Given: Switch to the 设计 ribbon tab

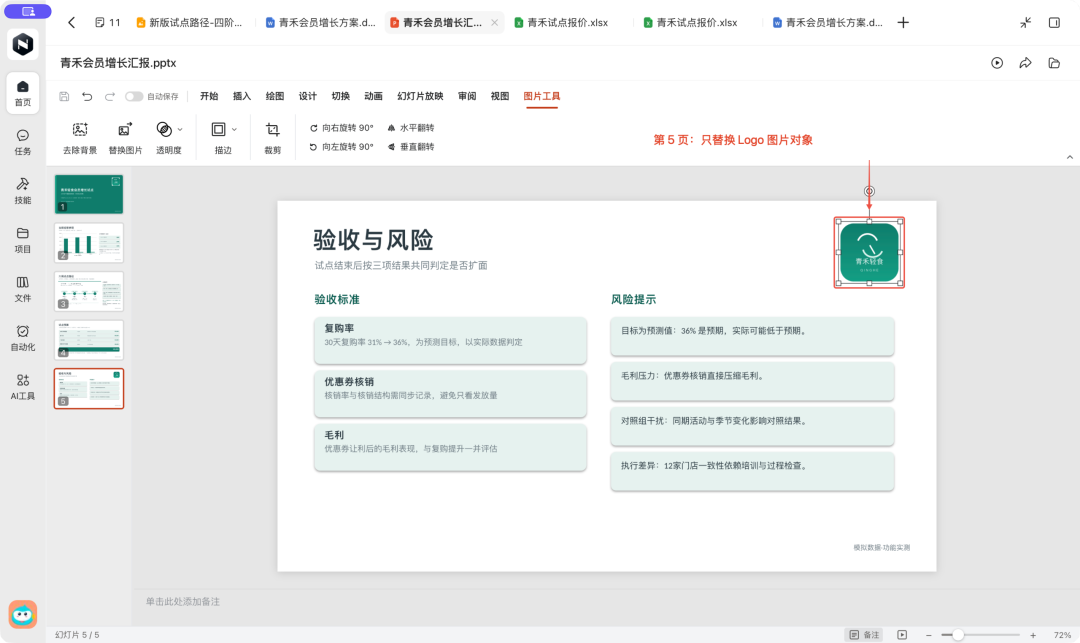Looking at the screenshot, I should [308, 96].
